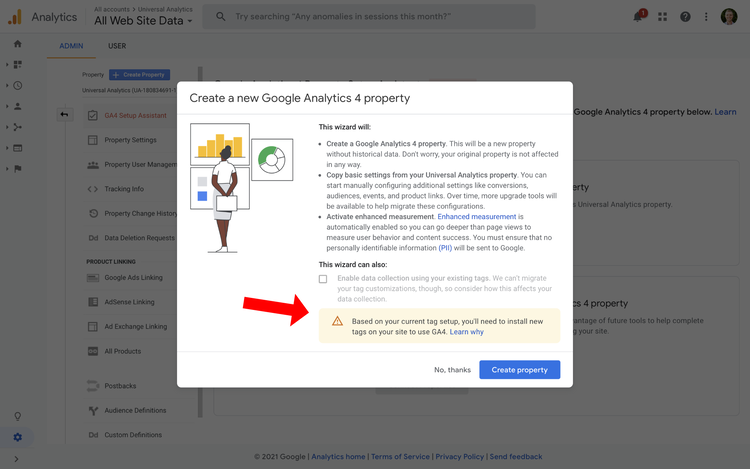Click the Property Change History icon
Viewport: 750px width, 469px height.
(x=93, y=213)
